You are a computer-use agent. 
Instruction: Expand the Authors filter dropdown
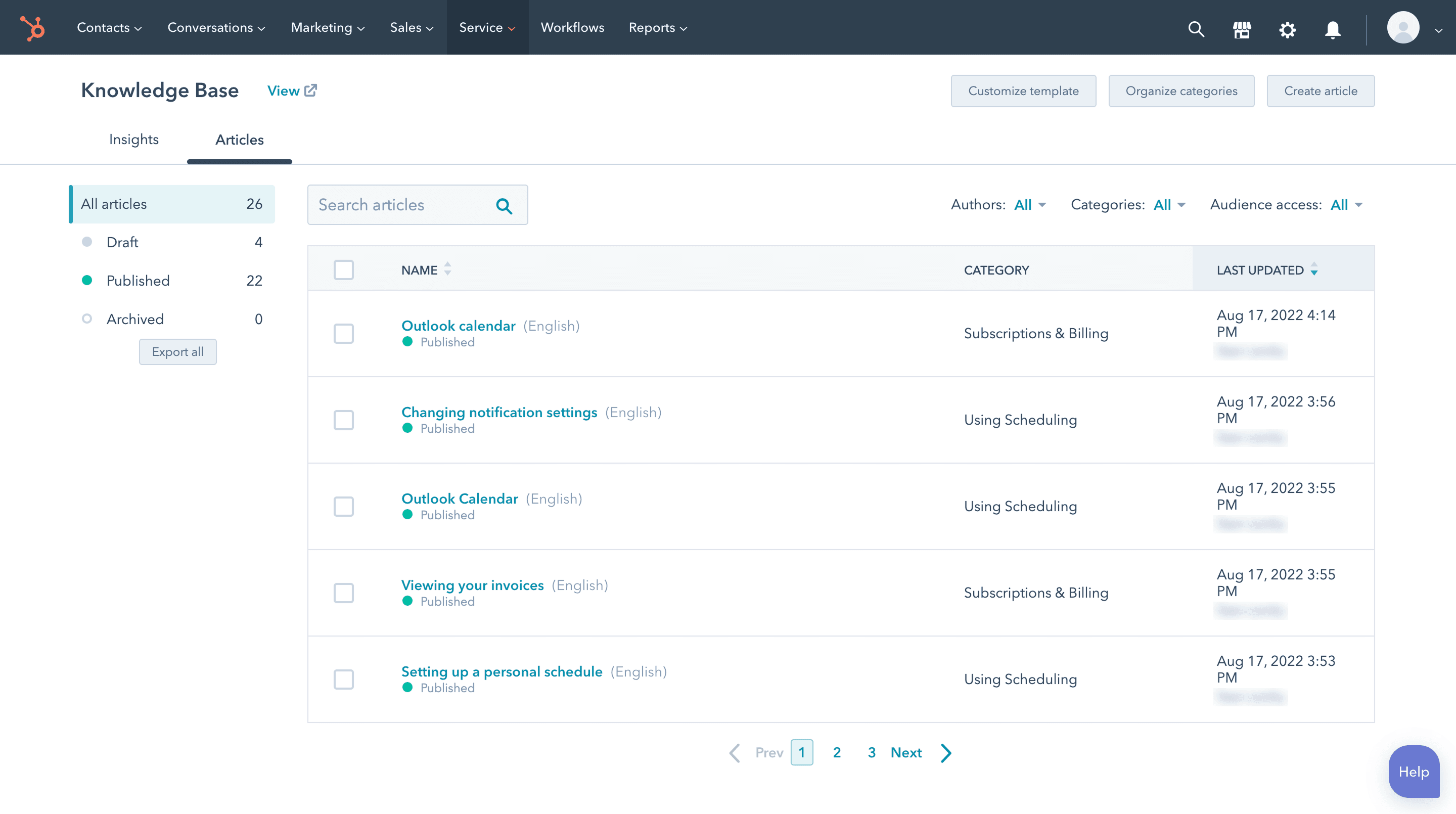[1030, 205]
